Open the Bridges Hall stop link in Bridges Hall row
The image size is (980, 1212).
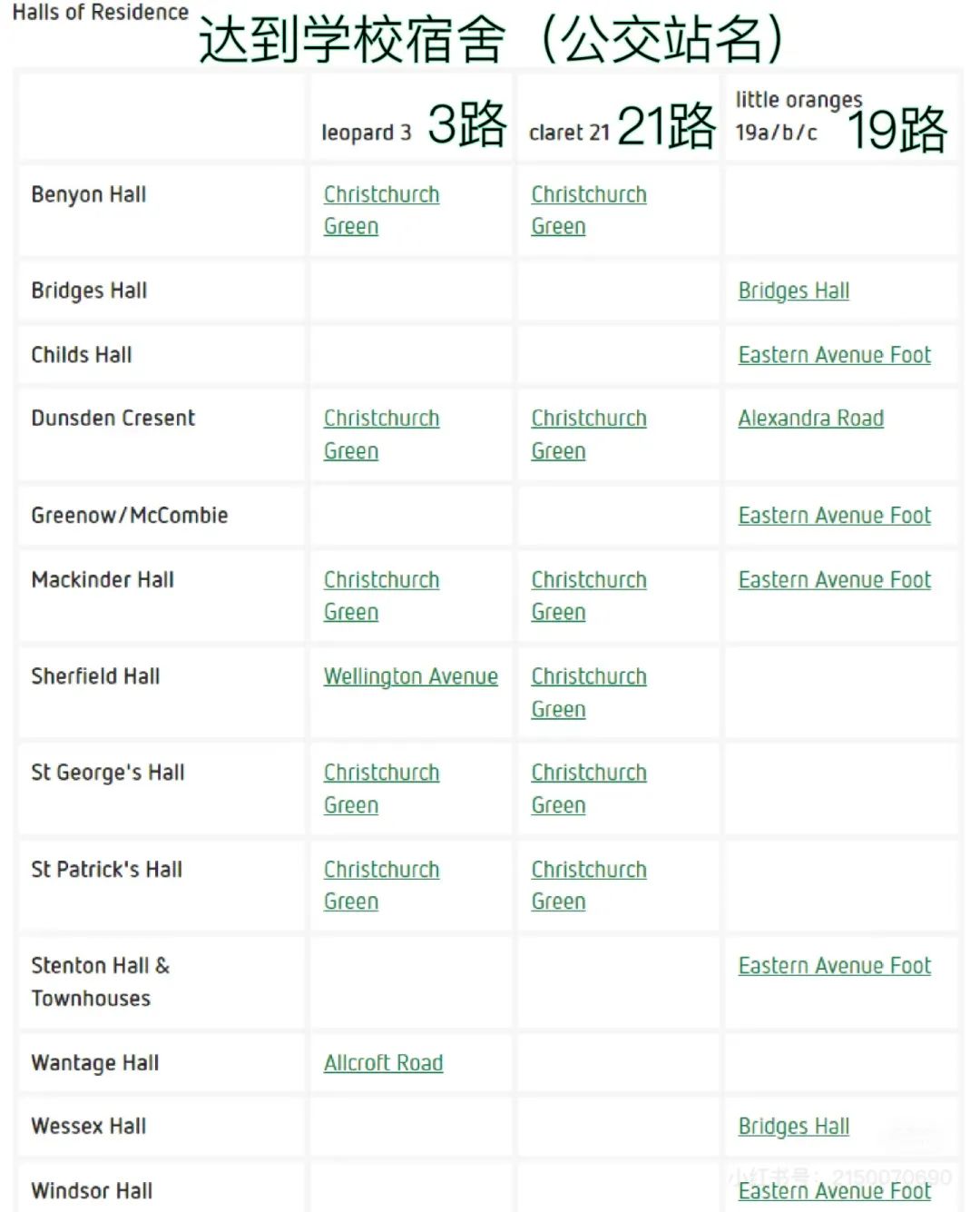793,291
